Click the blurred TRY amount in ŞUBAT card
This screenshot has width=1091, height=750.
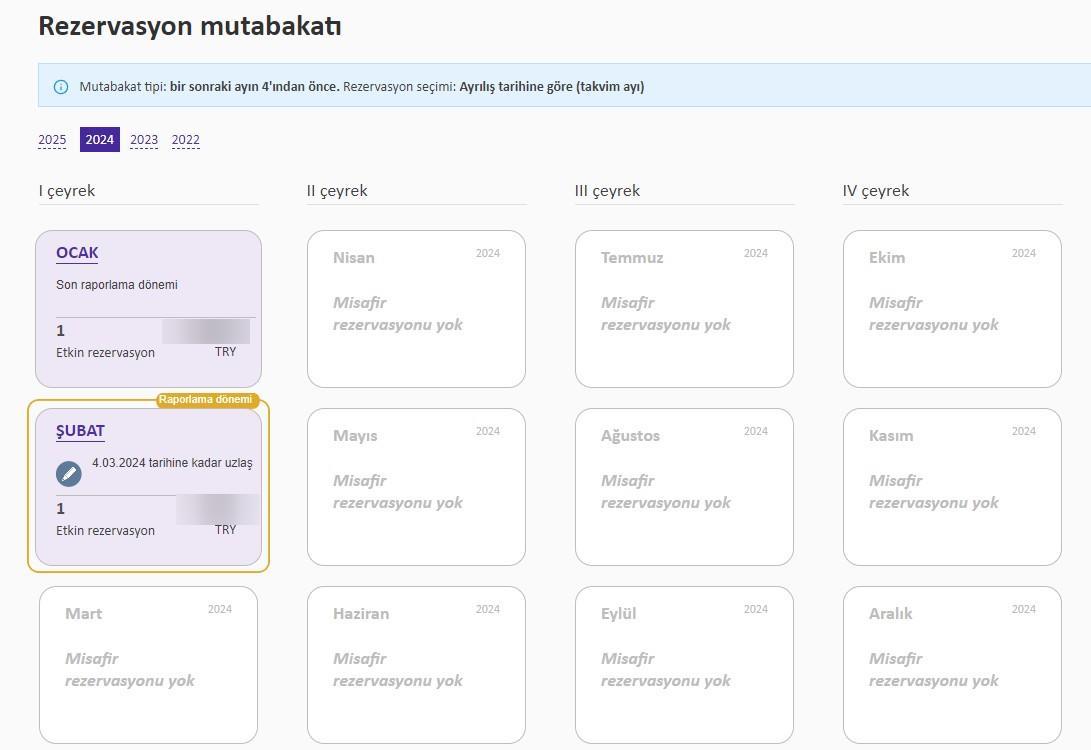click(x=218, y=509)
